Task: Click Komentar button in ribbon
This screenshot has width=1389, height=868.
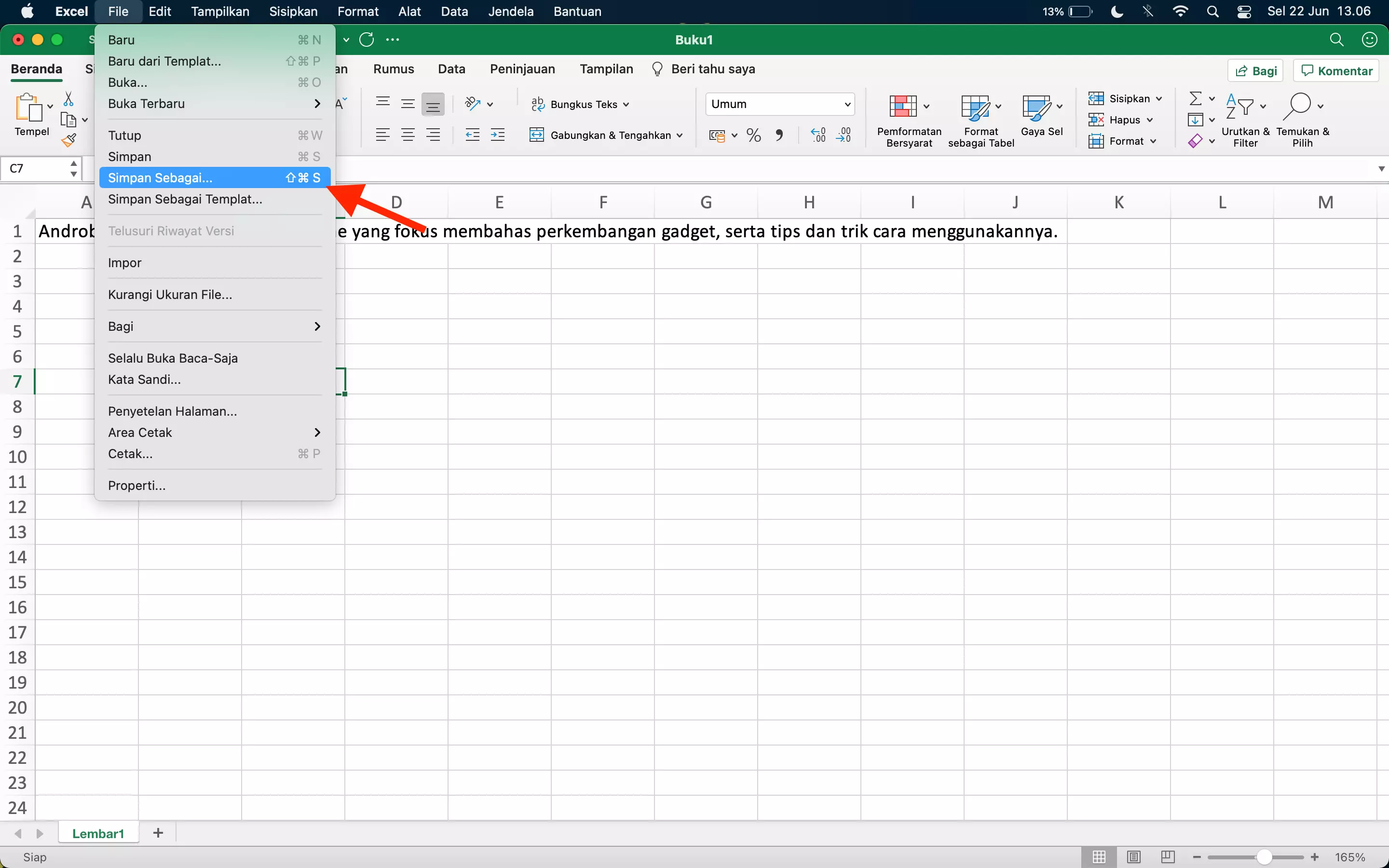Action: coord(1338,70)
